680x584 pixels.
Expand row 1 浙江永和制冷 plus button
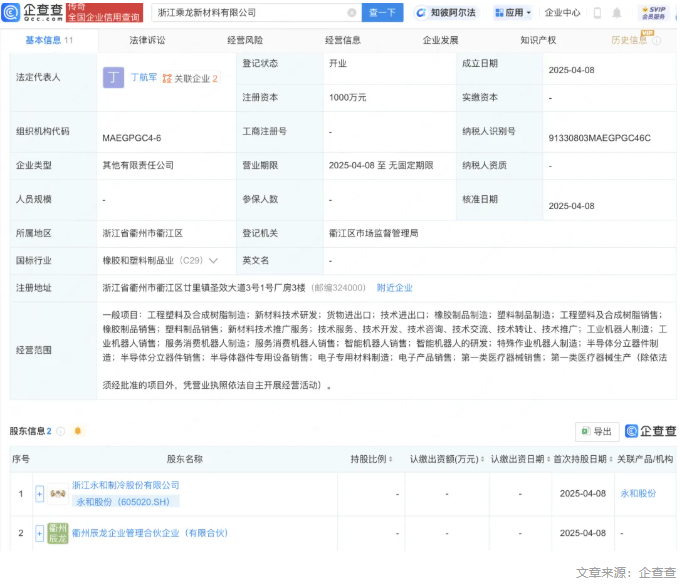[x=39, y=494]
